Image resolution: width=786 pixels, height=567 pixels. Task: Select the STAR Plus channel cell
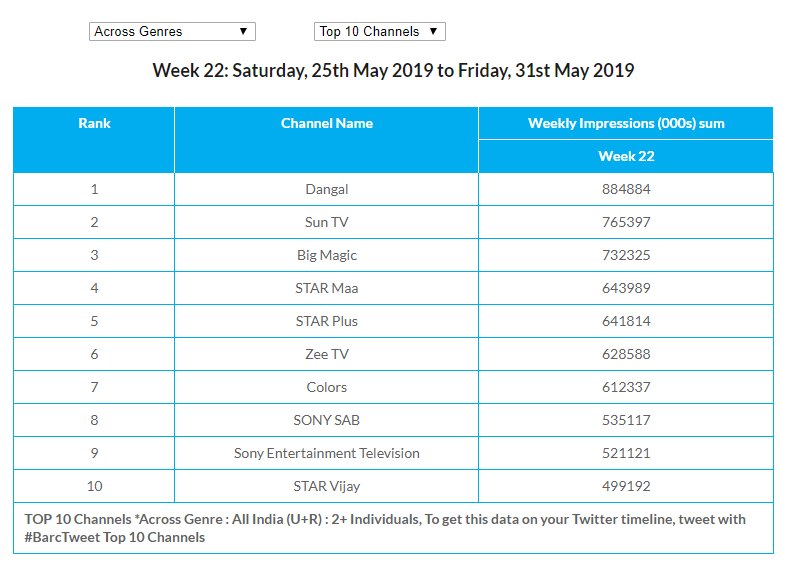click(x=327, y=321)
